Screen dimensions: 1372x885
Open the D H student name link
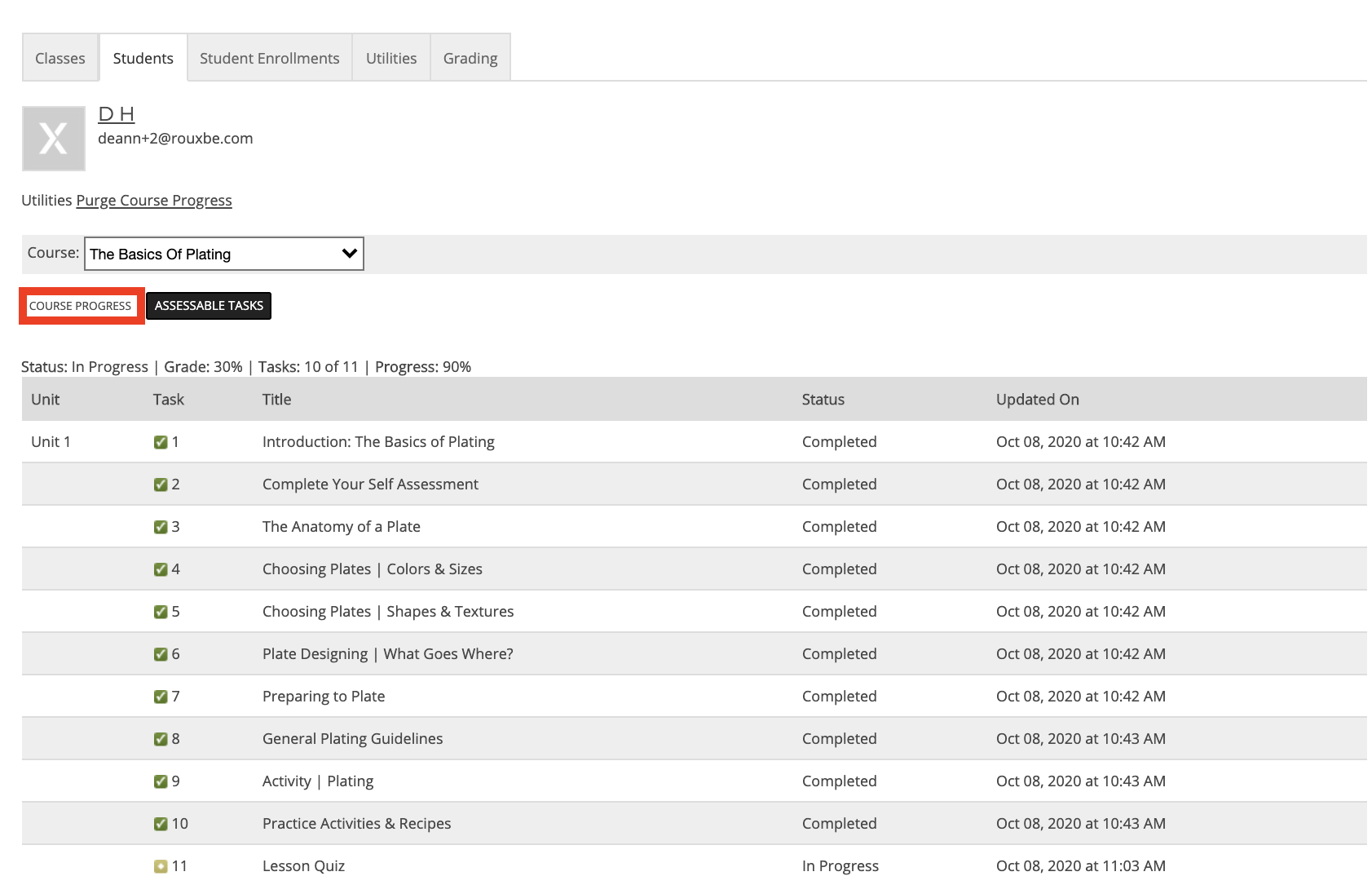[116, 114]
